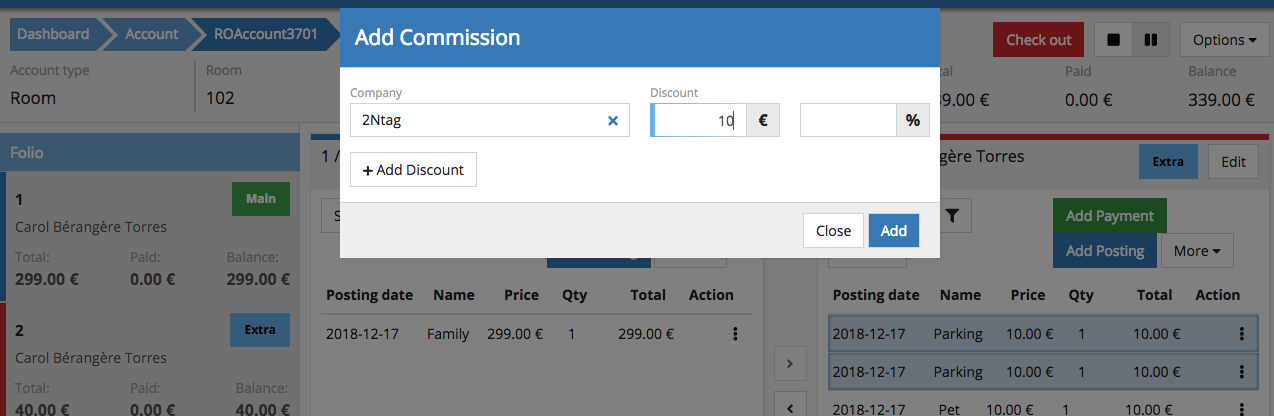The image size is (1274, 416).
Task: Focus the percent discount input field
Action: pos(847,121)
